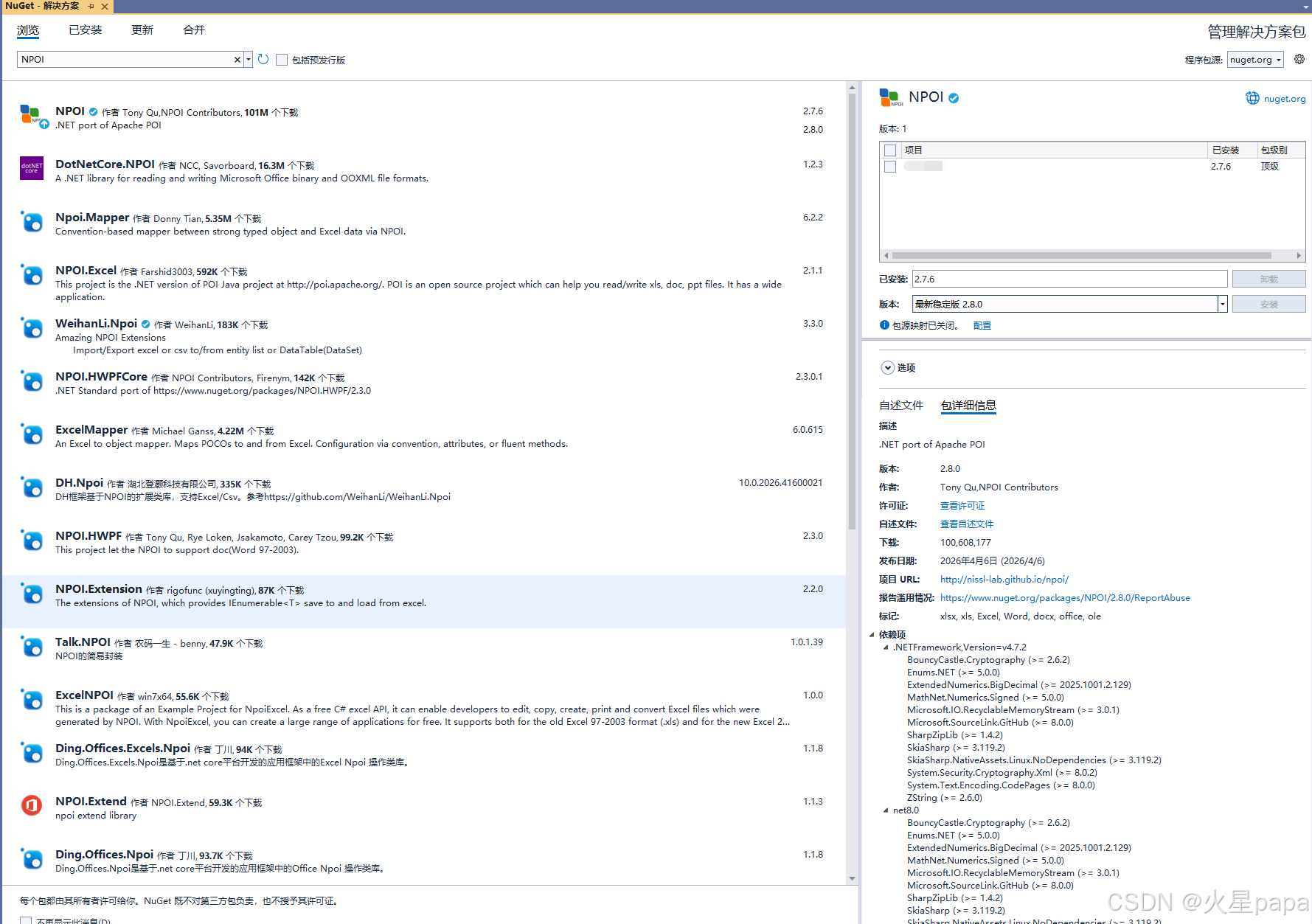Image resolution: width=1312 pixels, height=924 pixels.
Task: Click the Ding.Offices.Npoi package icon
Action: point(32,858)
